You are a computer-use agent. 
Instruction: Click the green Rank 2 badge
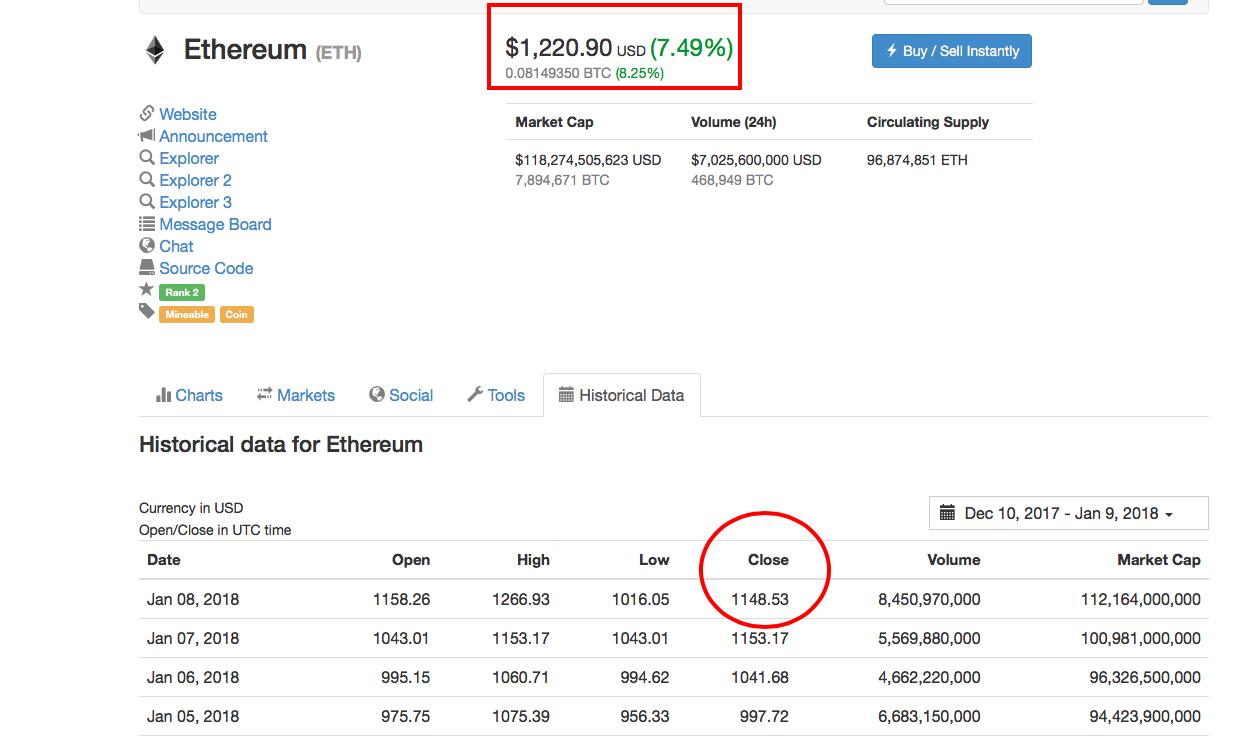point(182,292)
